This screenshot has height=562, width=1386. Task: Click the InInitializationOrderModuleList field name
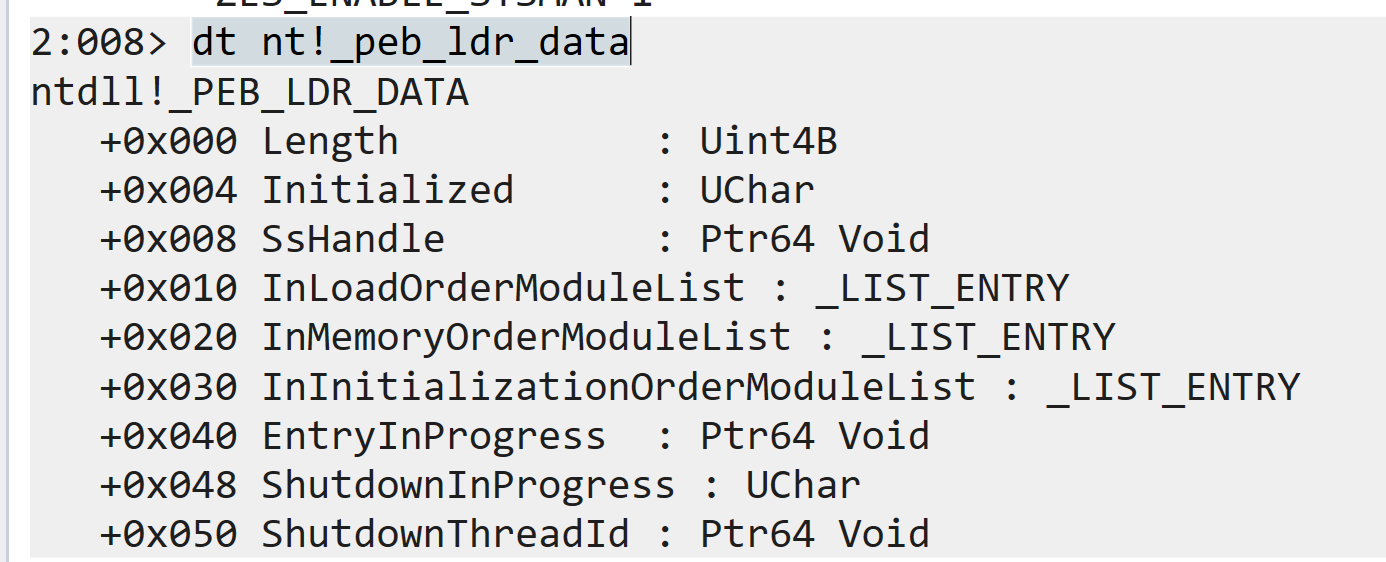[619, 386]
